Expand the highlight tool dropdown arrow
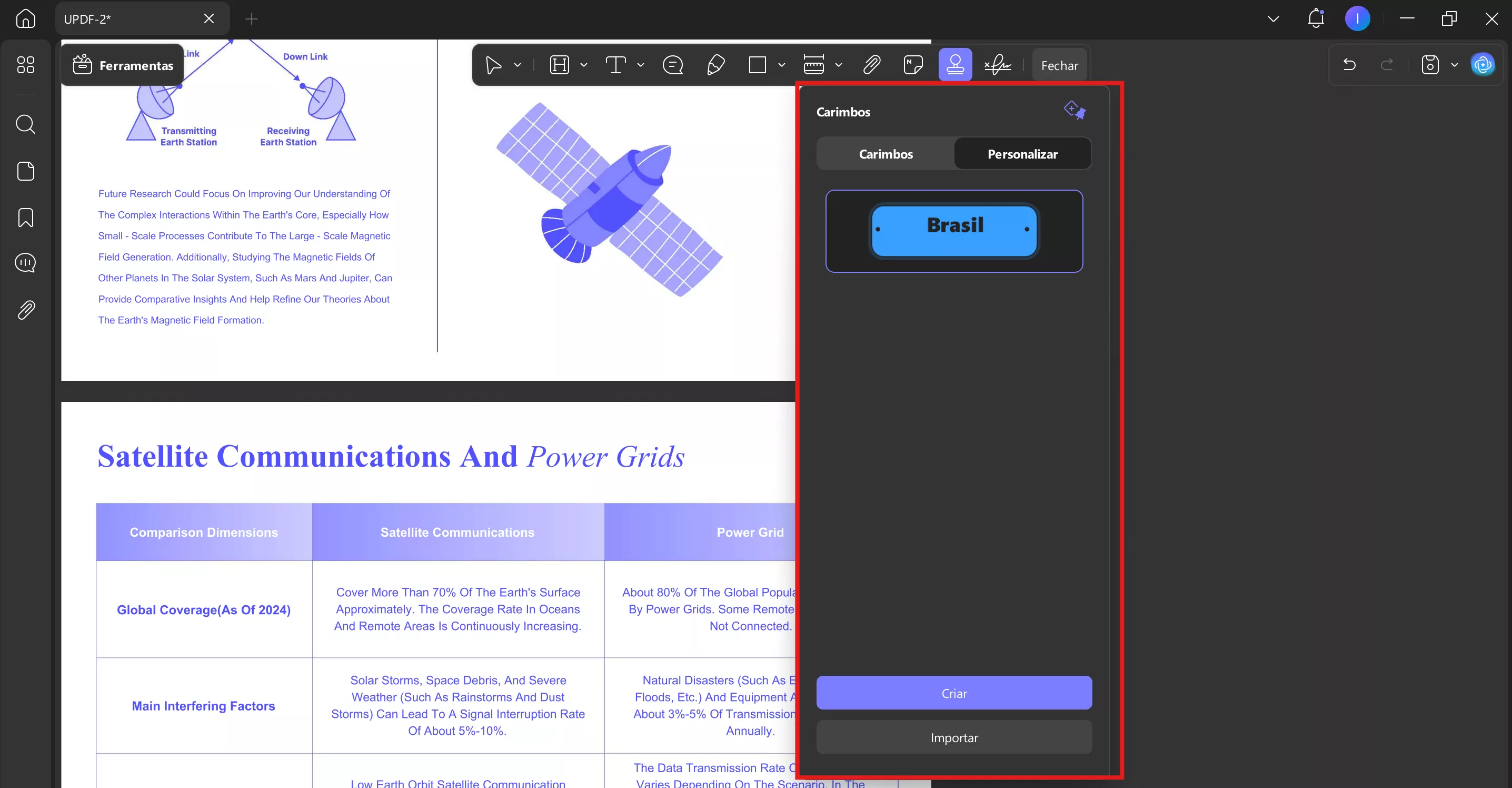 click(583, 65)
